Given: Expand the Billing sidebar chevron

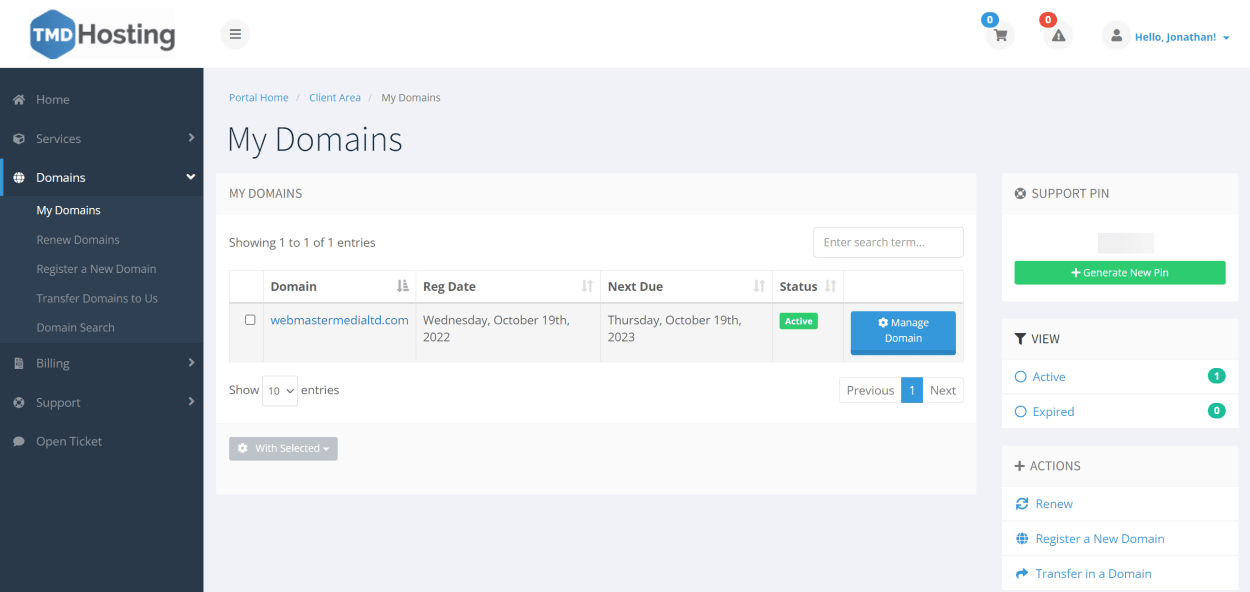Looking at the screenshot, I should click(191, 363).
